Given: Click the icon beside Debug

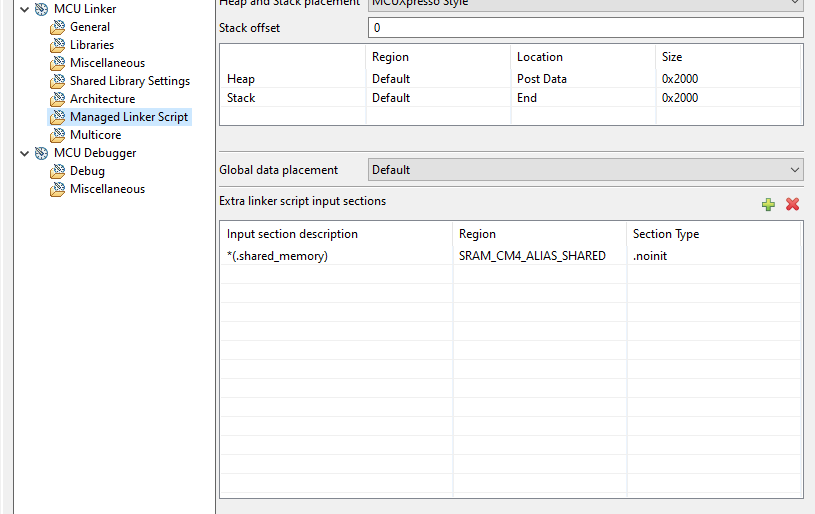Looking at the screenshot, I should coord(58,171).
